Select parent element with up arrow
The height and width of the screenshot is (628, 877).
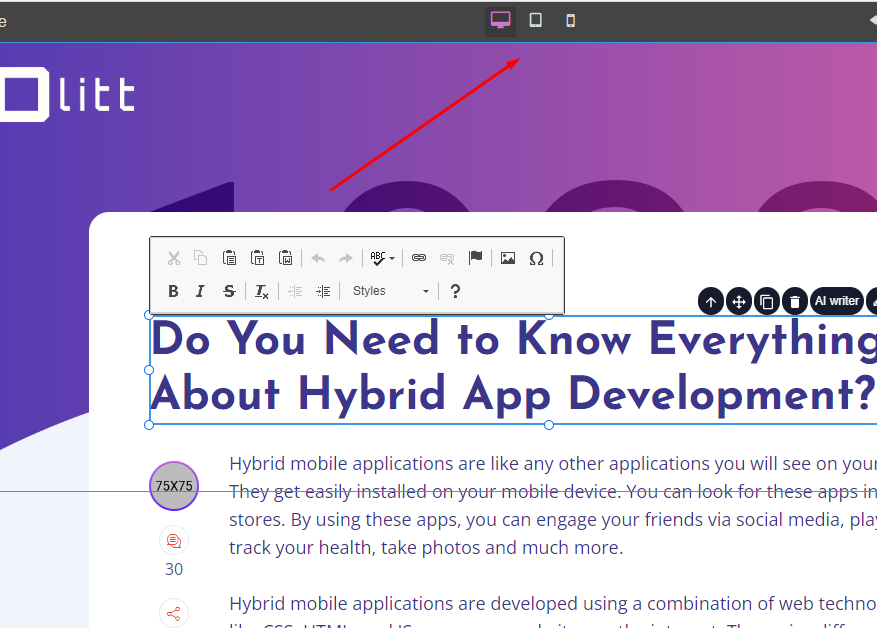pyautogui.click(x=711, y=302)
